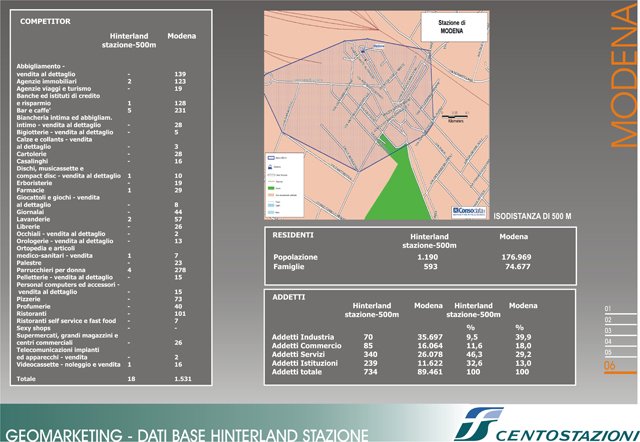Go to page index 02

coord(608,320)
